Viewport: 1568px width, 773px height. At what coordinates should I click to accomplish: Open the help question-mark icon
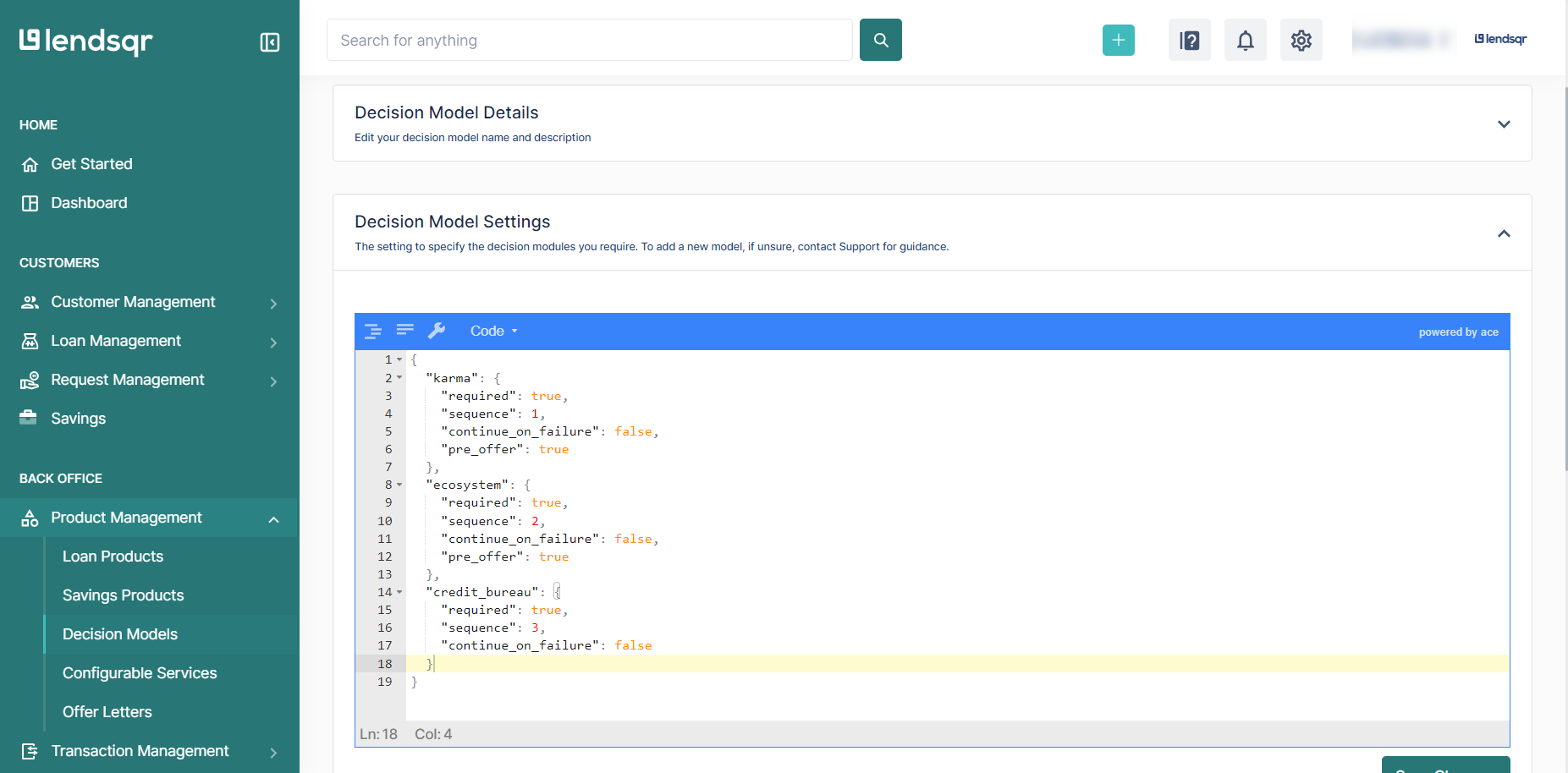click(x=1190, y=40)
